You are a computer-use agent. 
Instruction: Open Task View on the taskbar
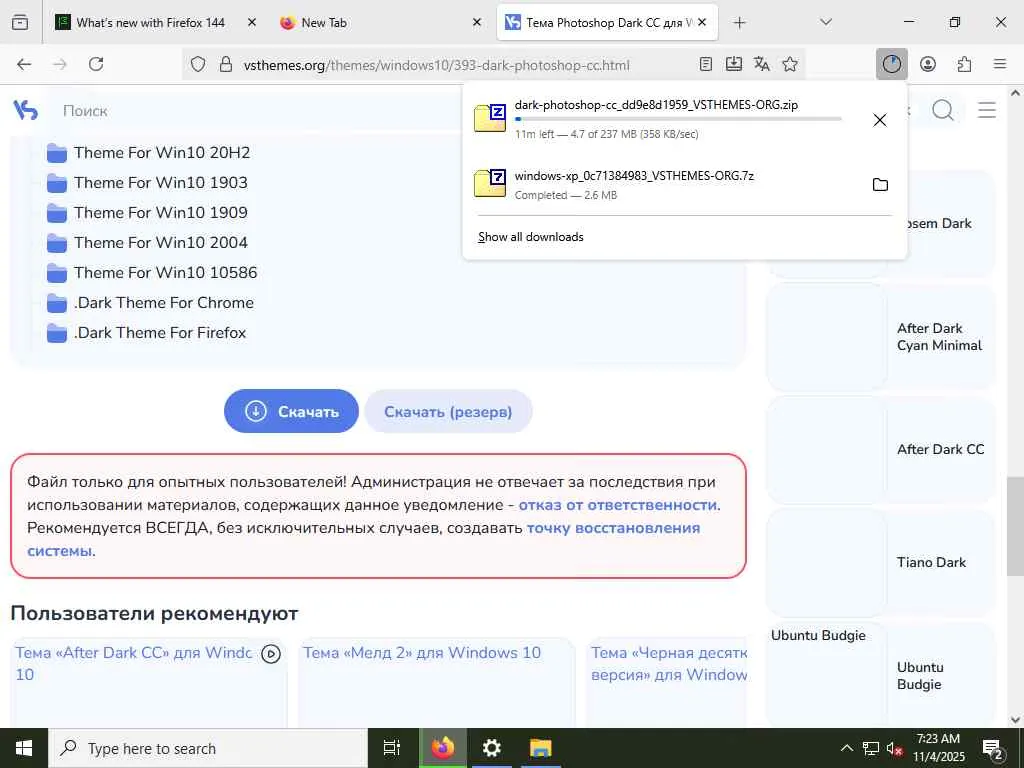coord(392,748)
